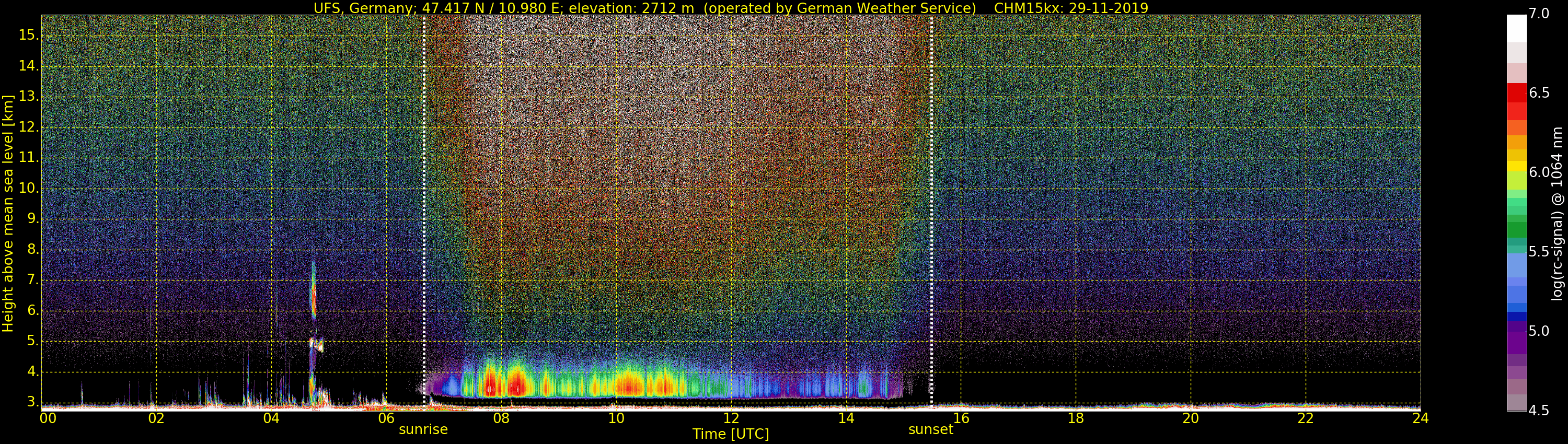Screen dimensions: 1568x444
Task: Click the y-axis tick label '14.'
Action: tap(29, 66)
